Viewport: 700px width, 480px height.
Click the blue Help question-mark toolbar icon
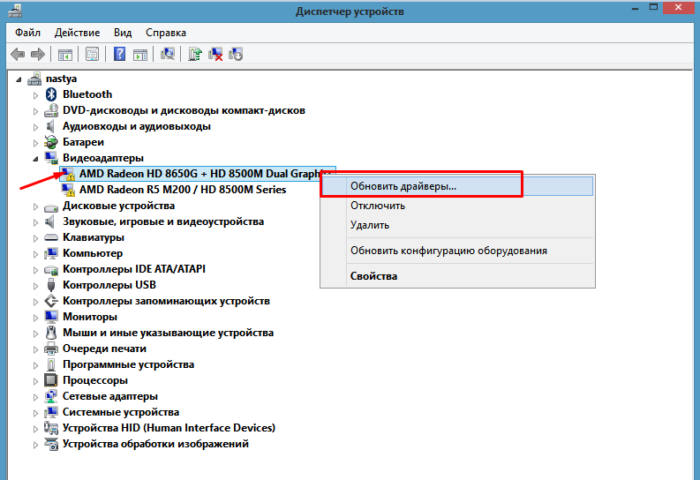(119, 53)
